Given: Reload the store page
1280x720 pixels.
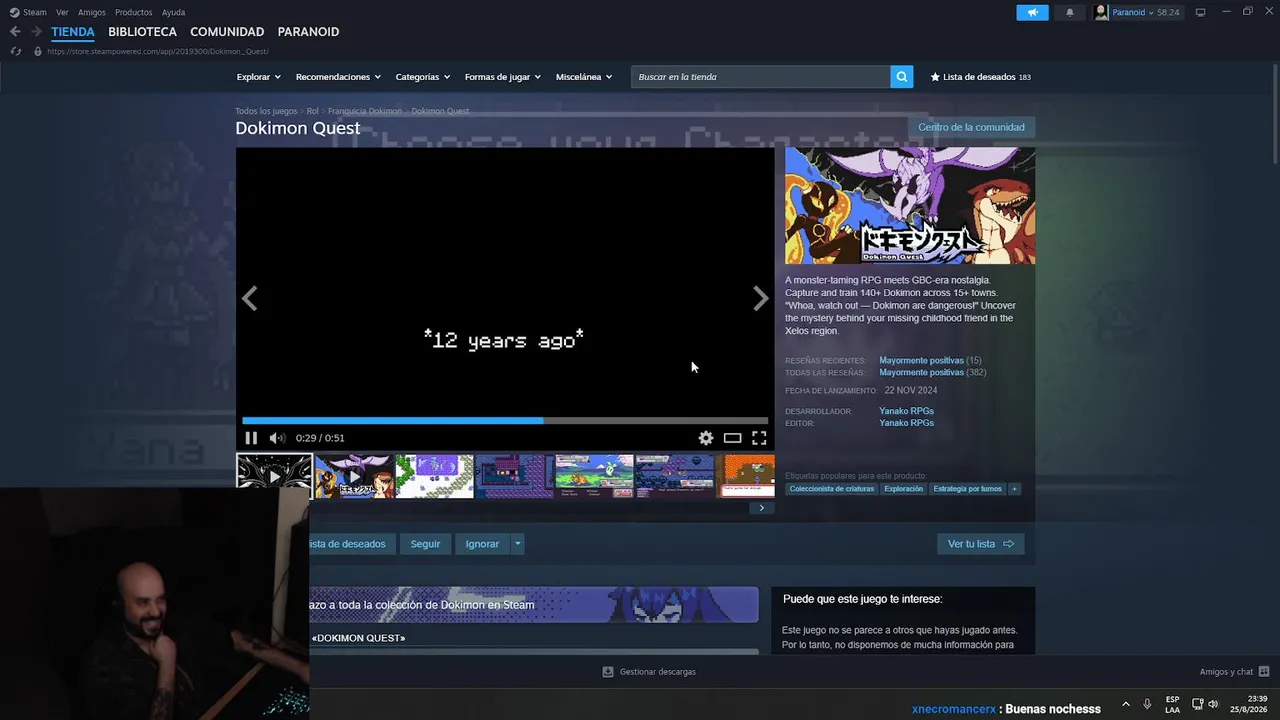Looking at the screenshot, I should 15,51.
